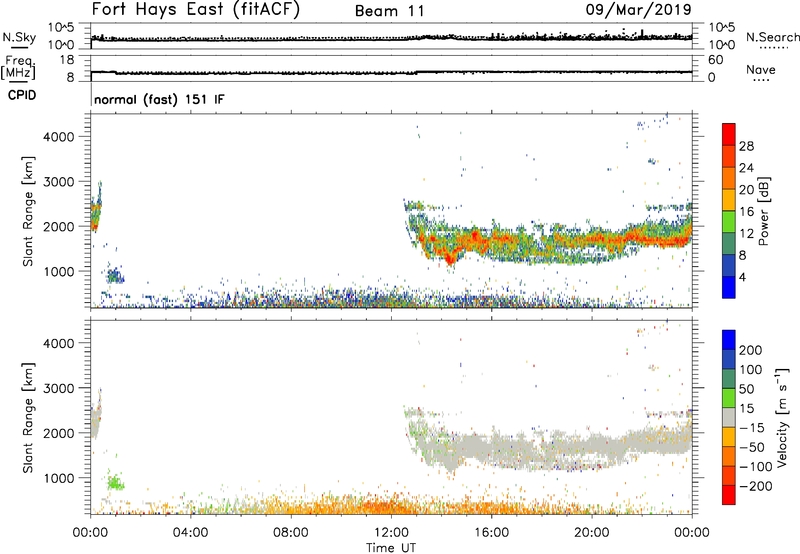Click the power color bar scale
Screen dimensions: 800x554
pyautogui.click(x=729, y=211)
